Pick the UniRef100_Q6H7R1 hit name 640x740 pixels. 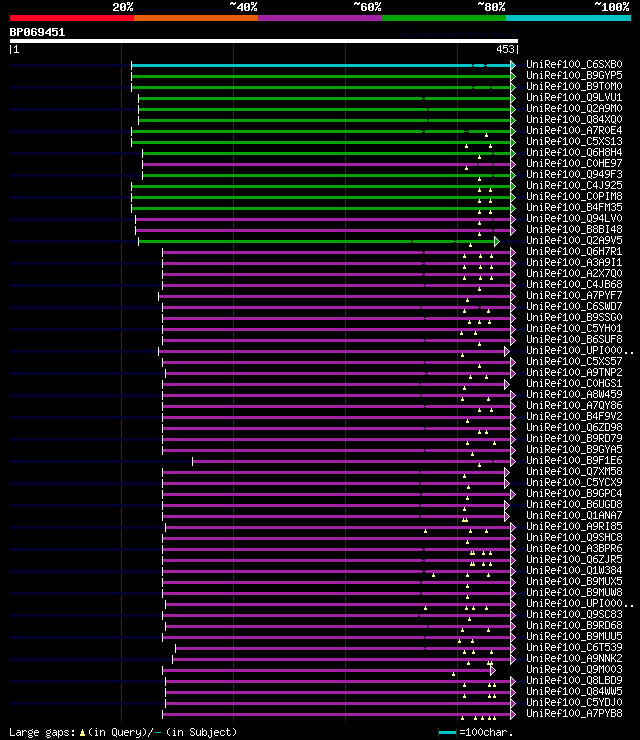pyautogui.click(x=574, y=252)
